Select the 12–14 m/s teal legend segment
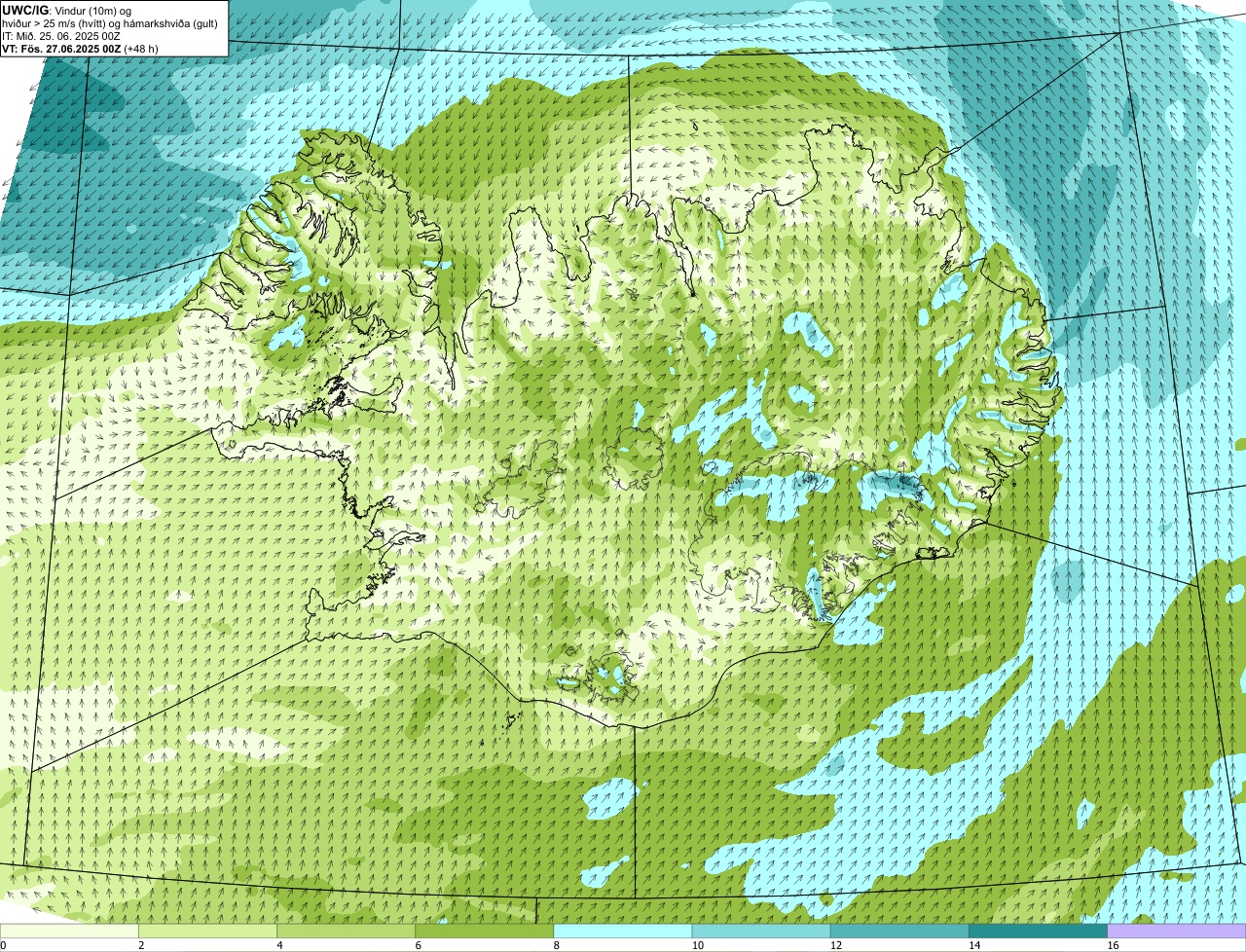Viewport: 1246px width, 952px height. pos(899,932)
